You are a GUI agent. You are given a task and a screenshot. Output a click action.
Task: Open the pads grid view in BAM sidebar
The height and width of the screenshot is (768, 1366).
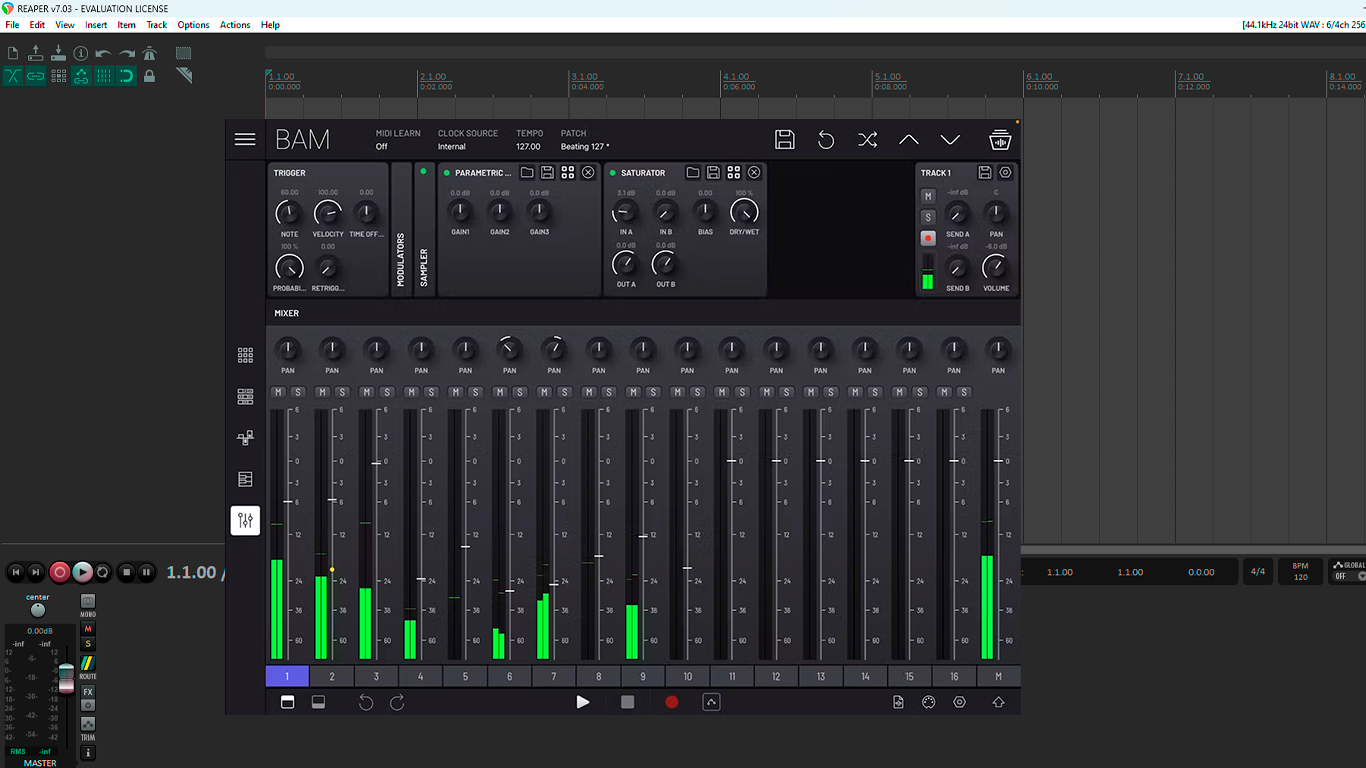point(245,355)
